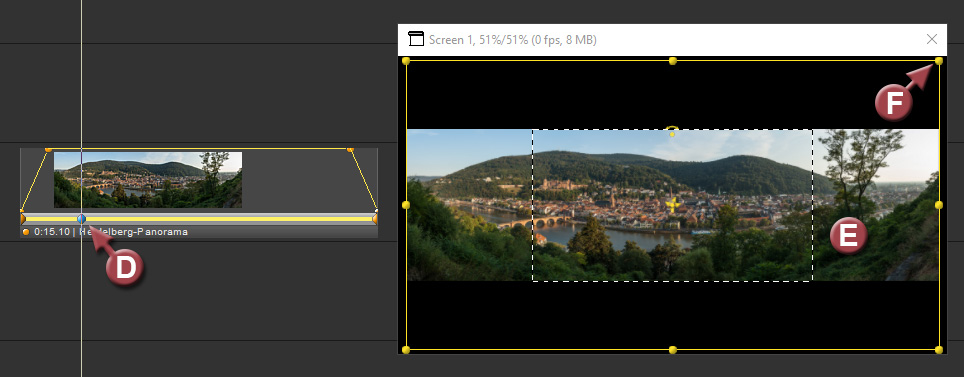This screenshot has width=964, height=377.
Task: Click the orange start marker of the yellow clip bar
Action: tap(23, 219)
